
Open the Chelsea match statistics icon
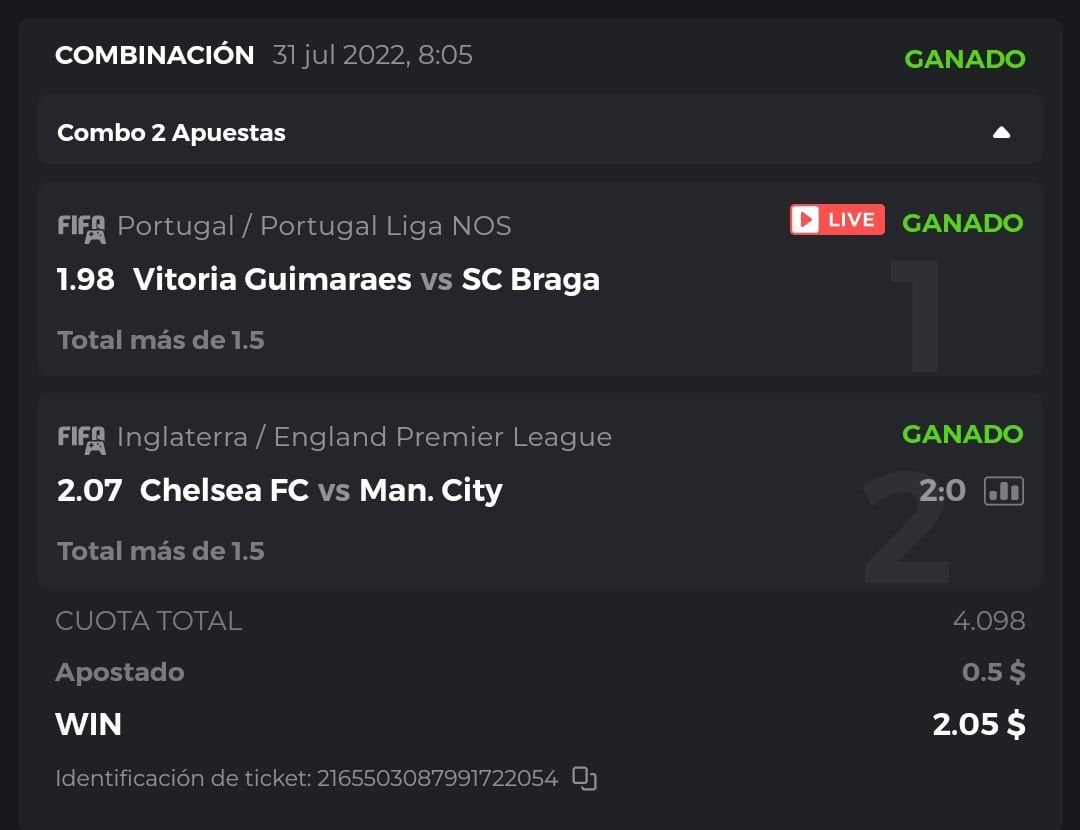(1004, 490)
